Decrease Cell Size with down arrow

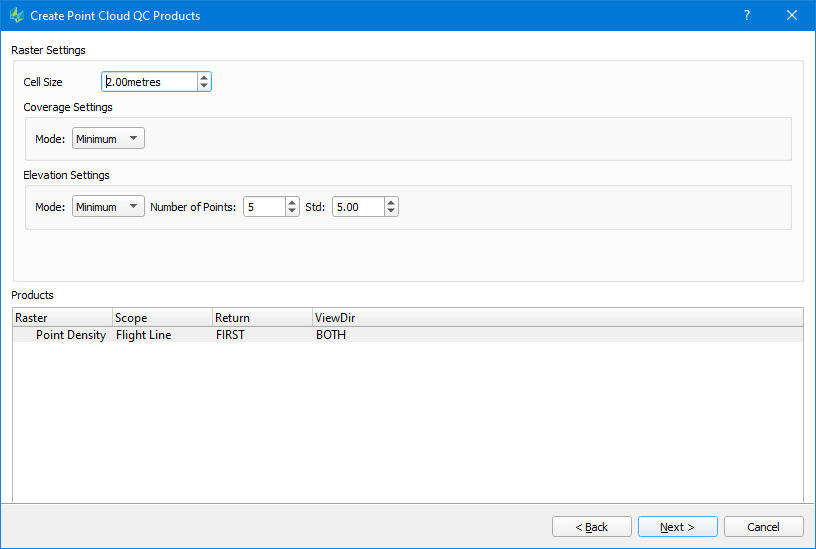pos(204,87)
